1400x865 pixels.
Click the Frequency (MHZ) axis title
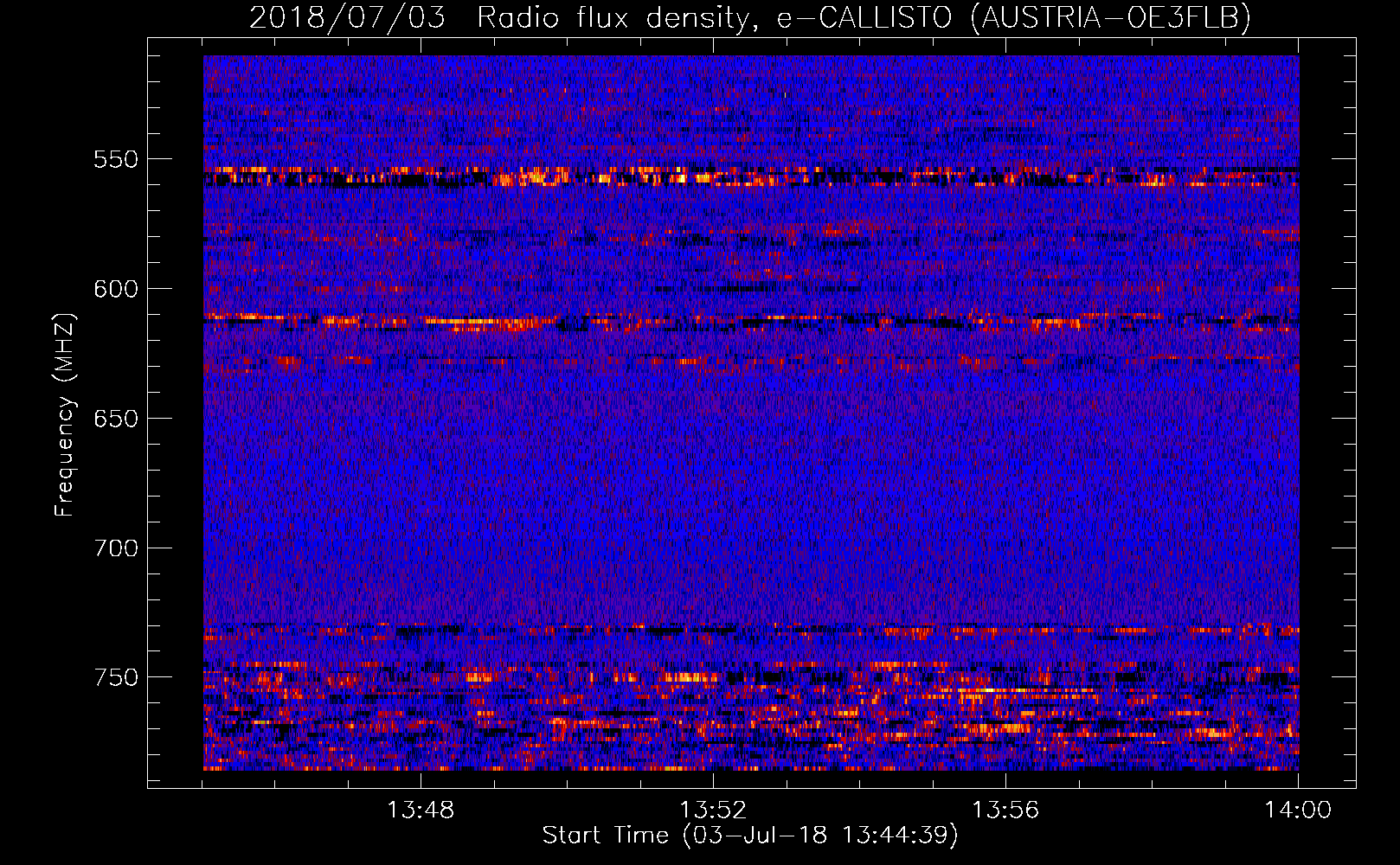click(65, 414)
